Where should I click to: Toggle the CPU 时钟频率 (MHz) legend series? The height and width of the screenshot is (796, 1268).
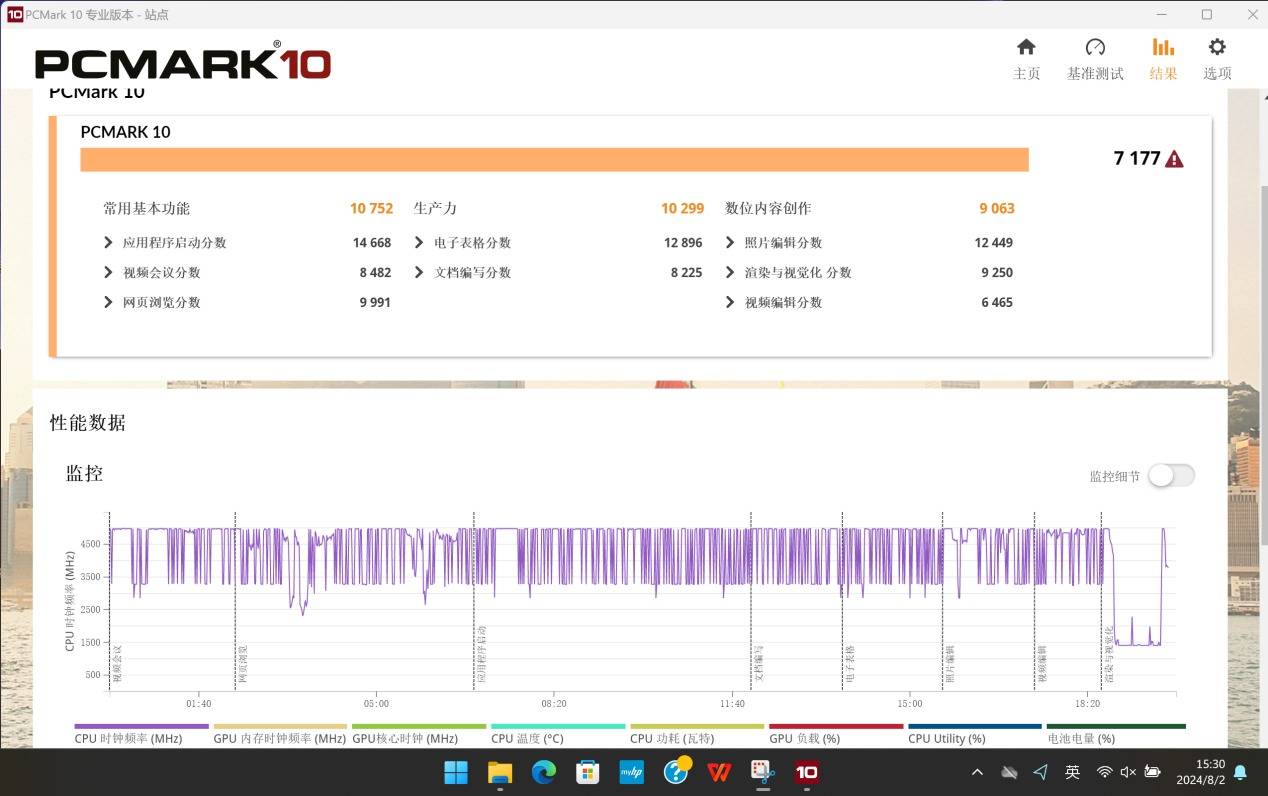click(128, 738)
